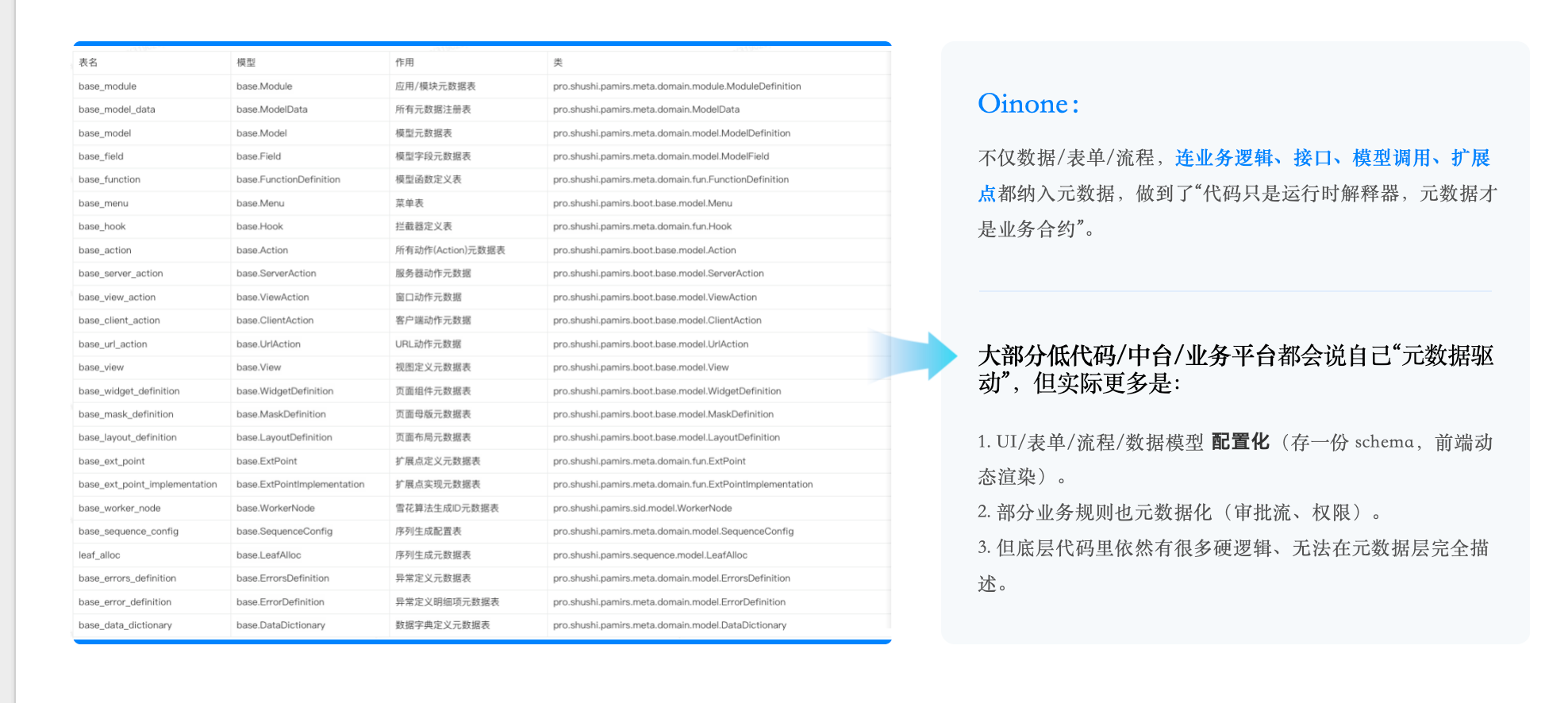Select the 视图定义元数据表 cell

pyautogui.click(x=433, y=367)
